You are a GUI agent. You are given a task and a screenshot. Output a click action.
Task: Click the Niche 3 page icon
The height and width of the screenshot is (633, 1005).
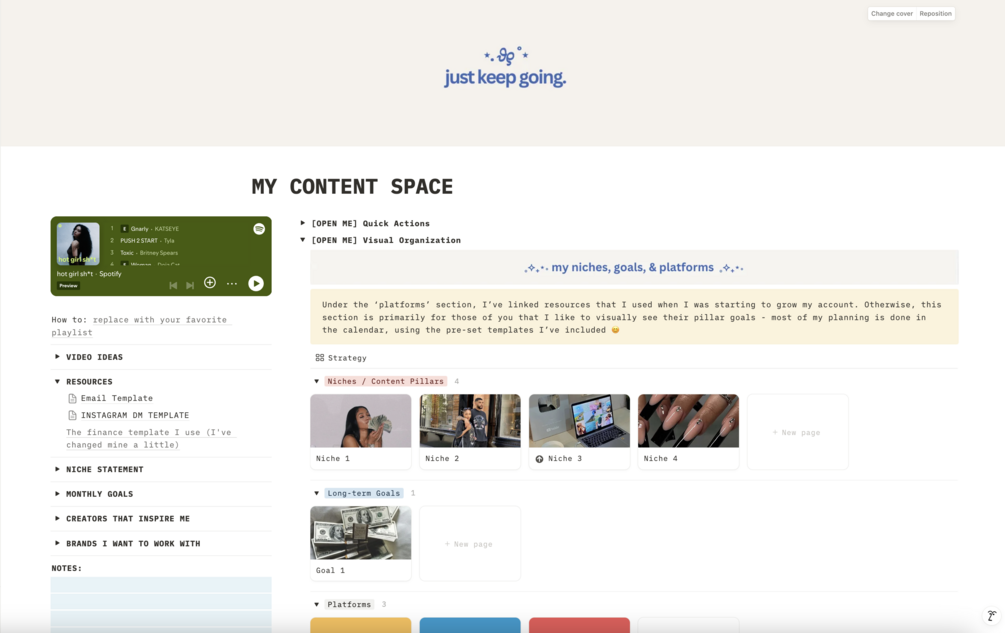[539, 459]
